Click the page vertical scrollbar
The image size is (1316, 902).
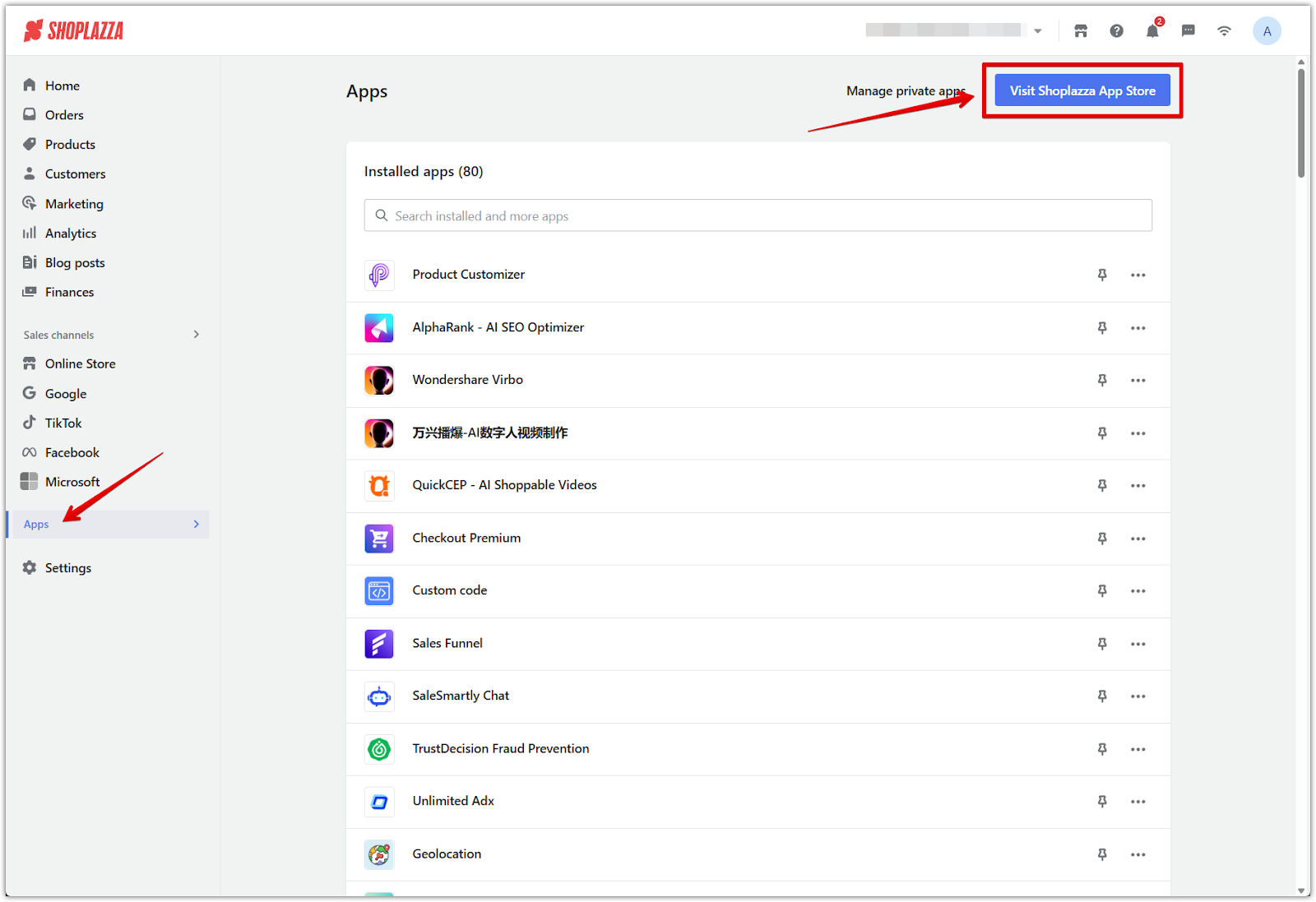click(1301, 123)
